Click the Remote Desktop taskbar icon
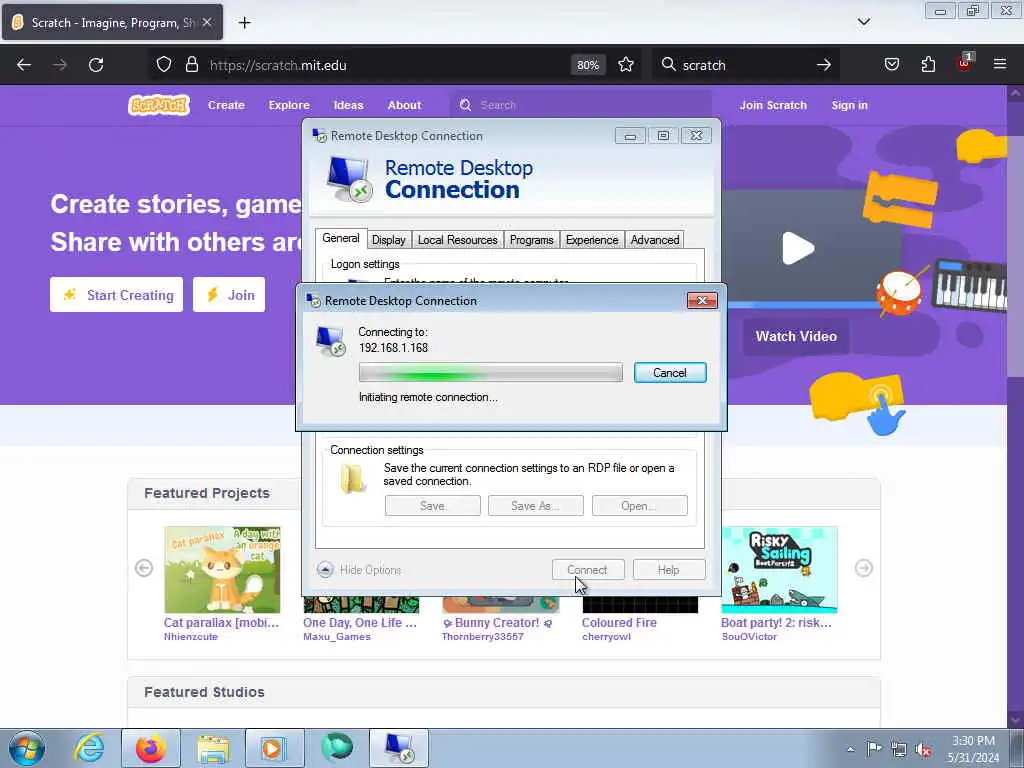1024x768 pixels. tap(399, 748)
